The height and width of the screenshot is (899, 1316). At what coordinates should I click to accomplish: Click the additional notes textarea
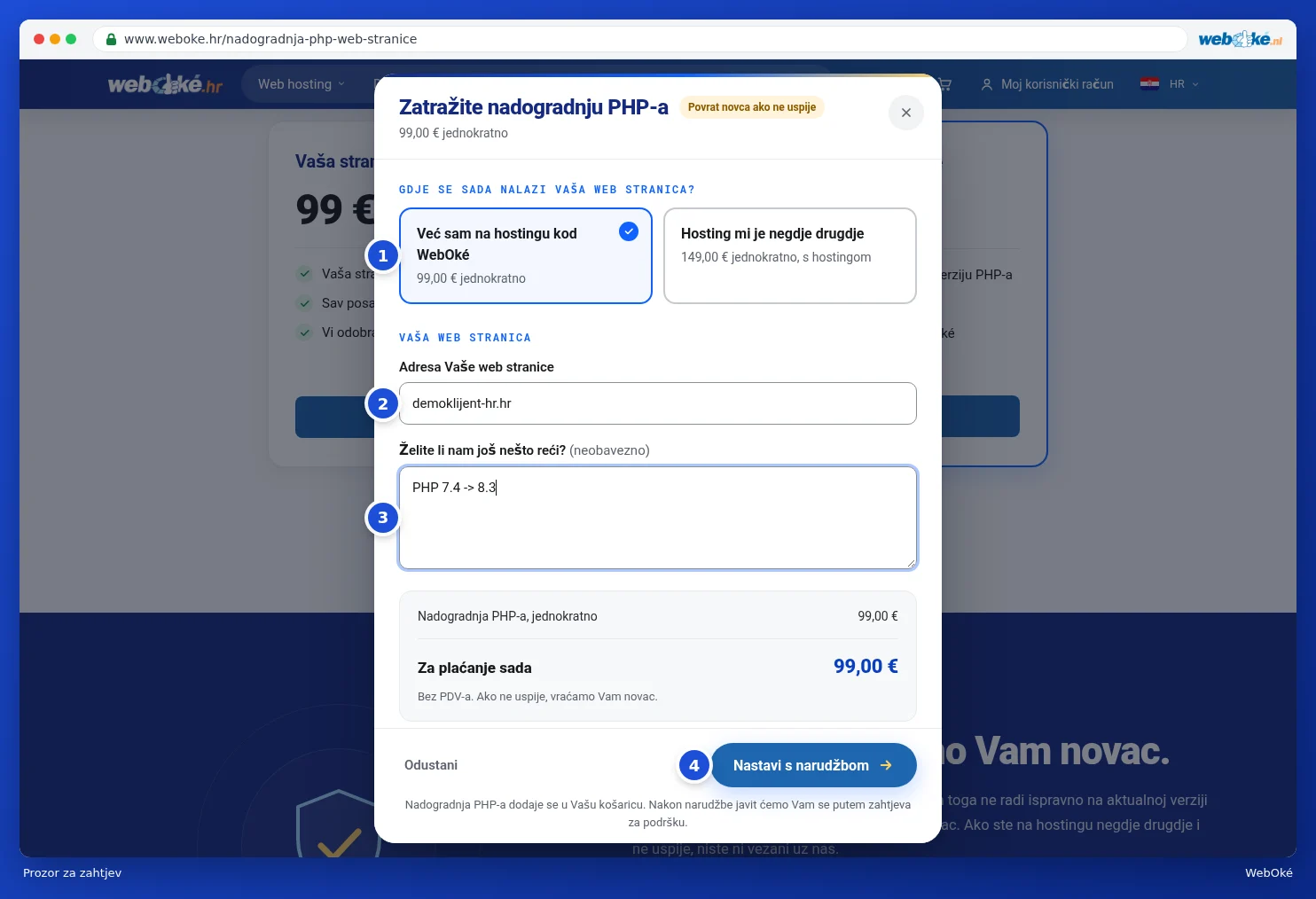point(658,518)
